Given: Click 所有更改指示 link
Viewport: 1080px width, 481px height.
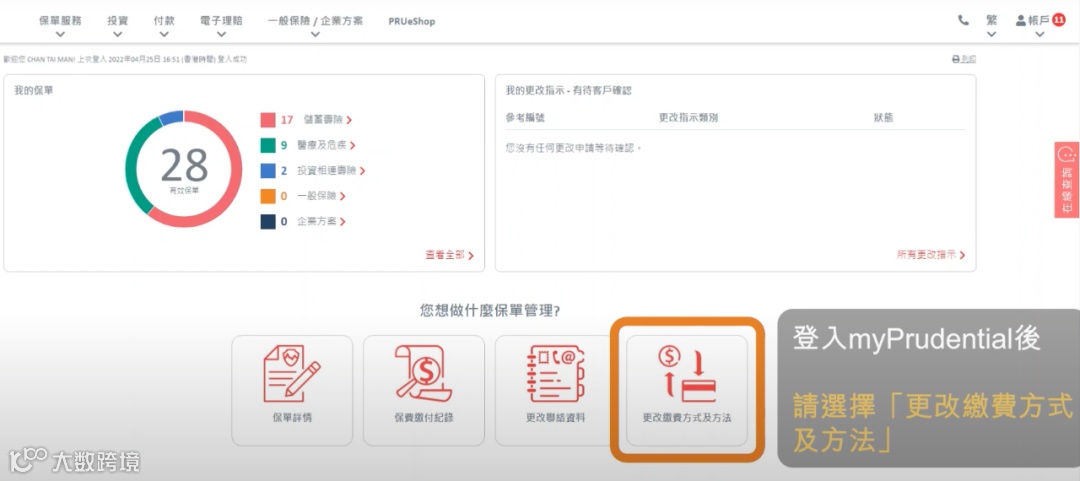Looking at the screenshot, I should (931, 255).
